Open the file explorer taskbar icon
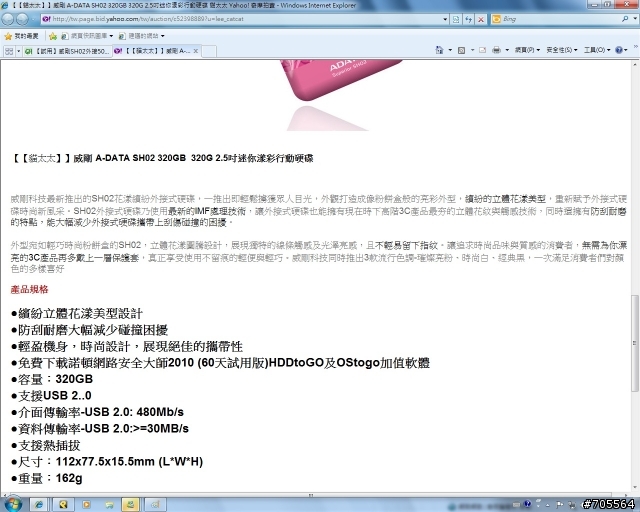 pos(109,505)
